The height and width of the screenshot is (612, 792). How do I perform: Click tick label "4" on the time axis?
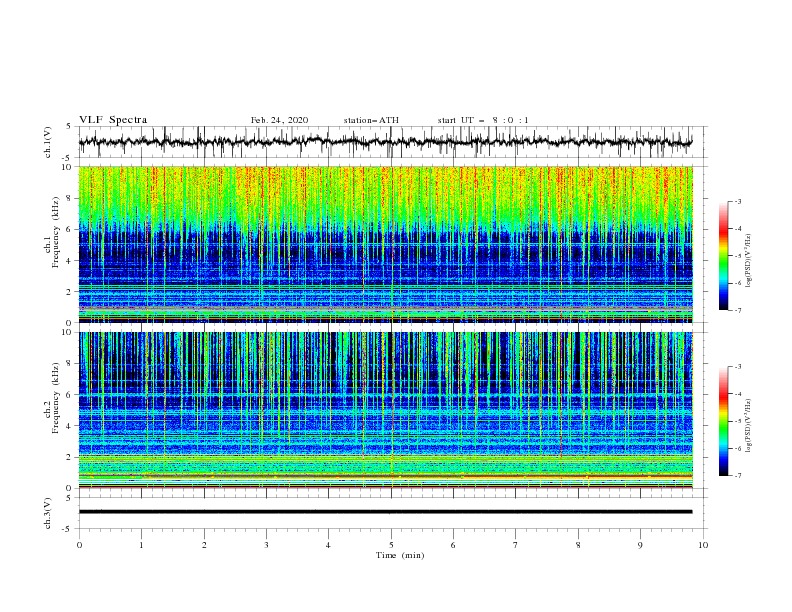(328, 545)
